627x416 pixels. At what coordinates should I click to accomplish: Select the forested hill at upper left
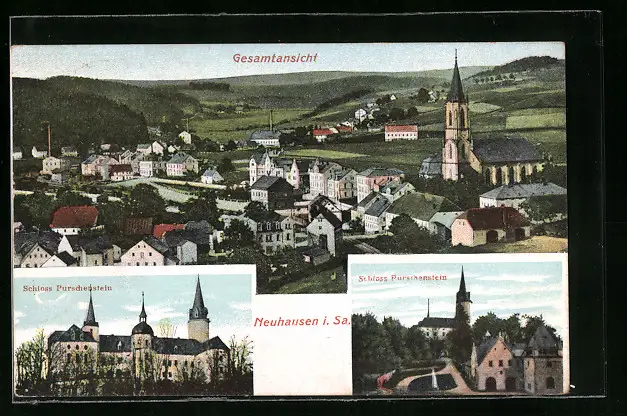75,108
